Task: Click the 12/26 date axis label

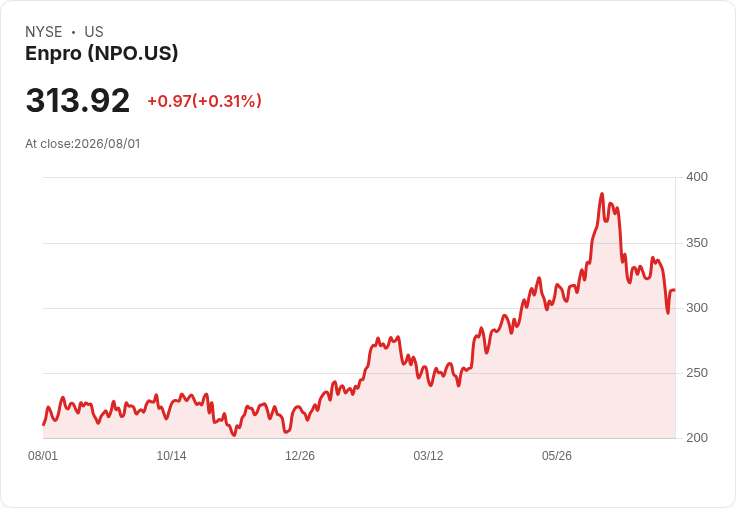Action: [x=300, y=456]
